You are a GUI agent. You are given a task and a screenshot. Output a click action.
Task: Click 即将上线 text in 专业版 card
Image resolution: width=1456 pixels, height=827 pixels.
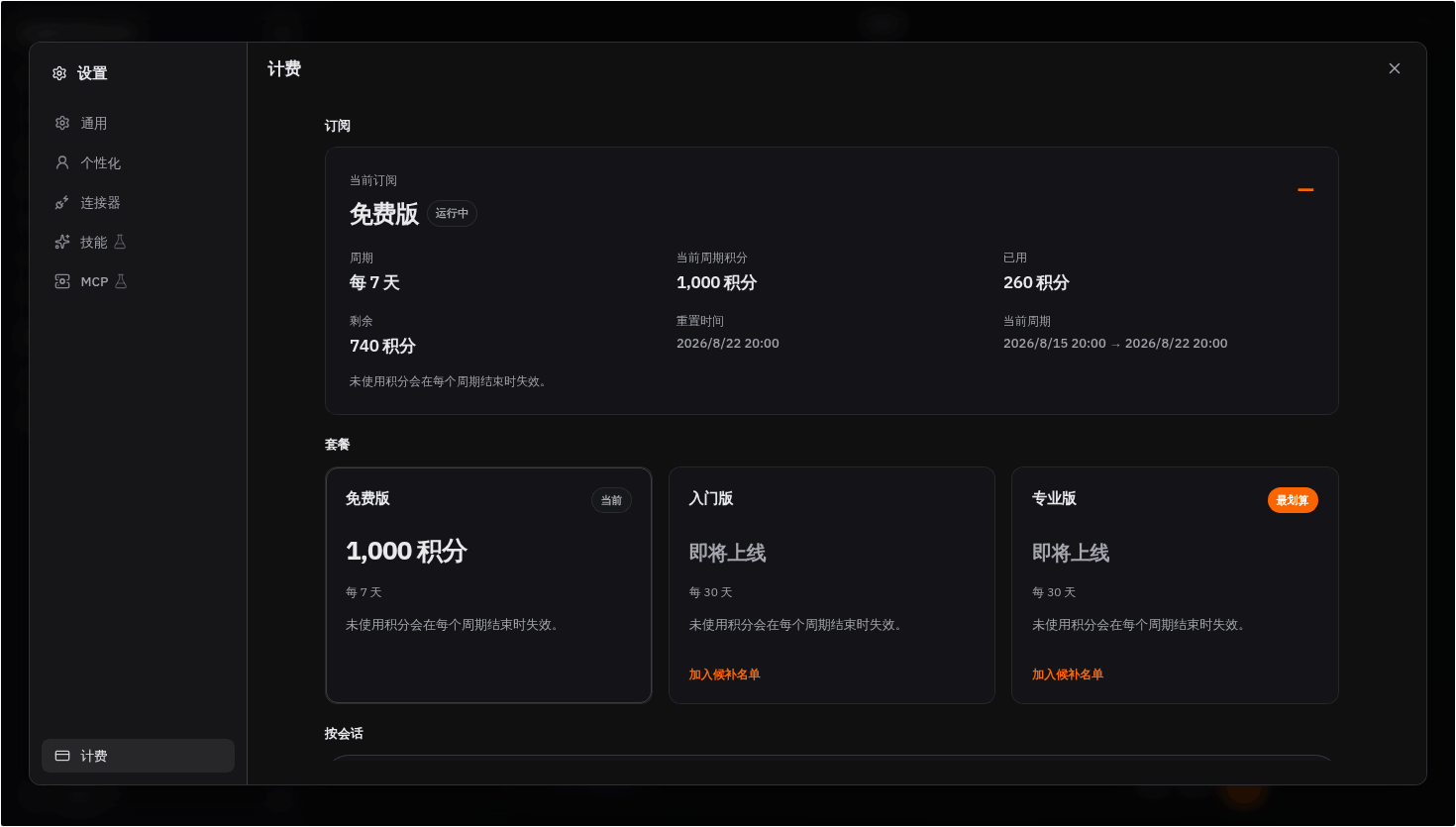coord(1071,553)
